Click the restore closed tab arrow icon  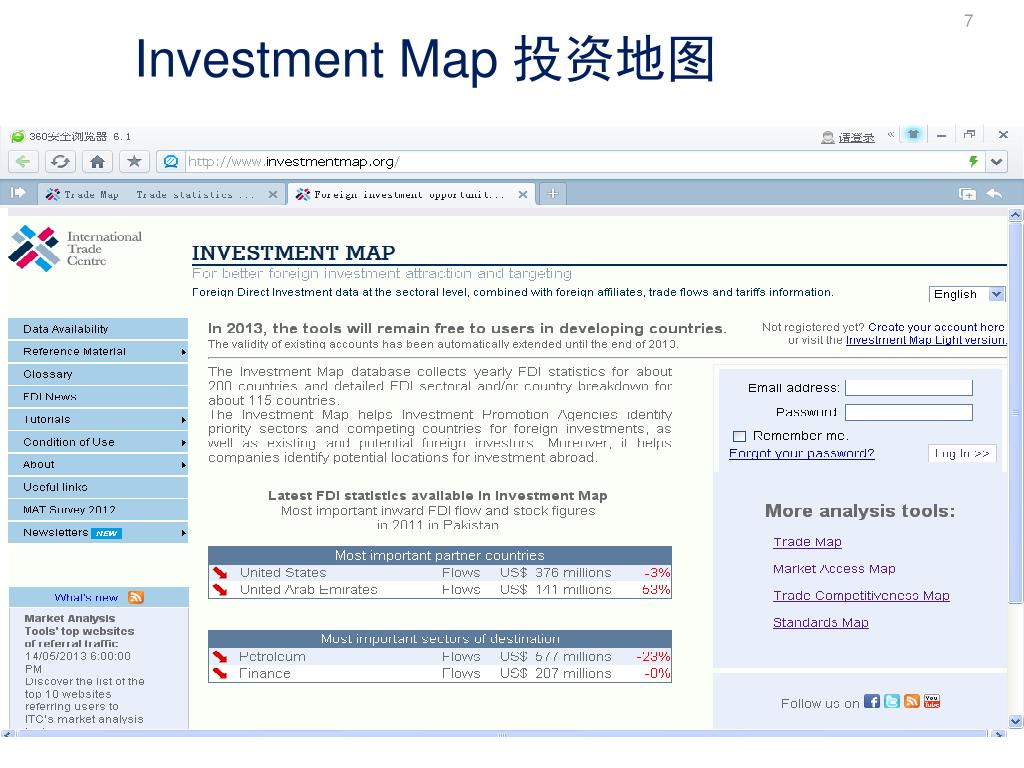[x=995, y=193]
